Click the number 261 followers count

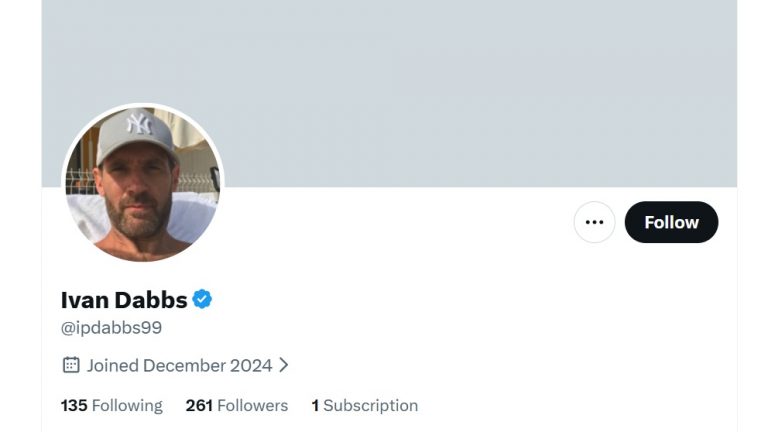[199, 405]
